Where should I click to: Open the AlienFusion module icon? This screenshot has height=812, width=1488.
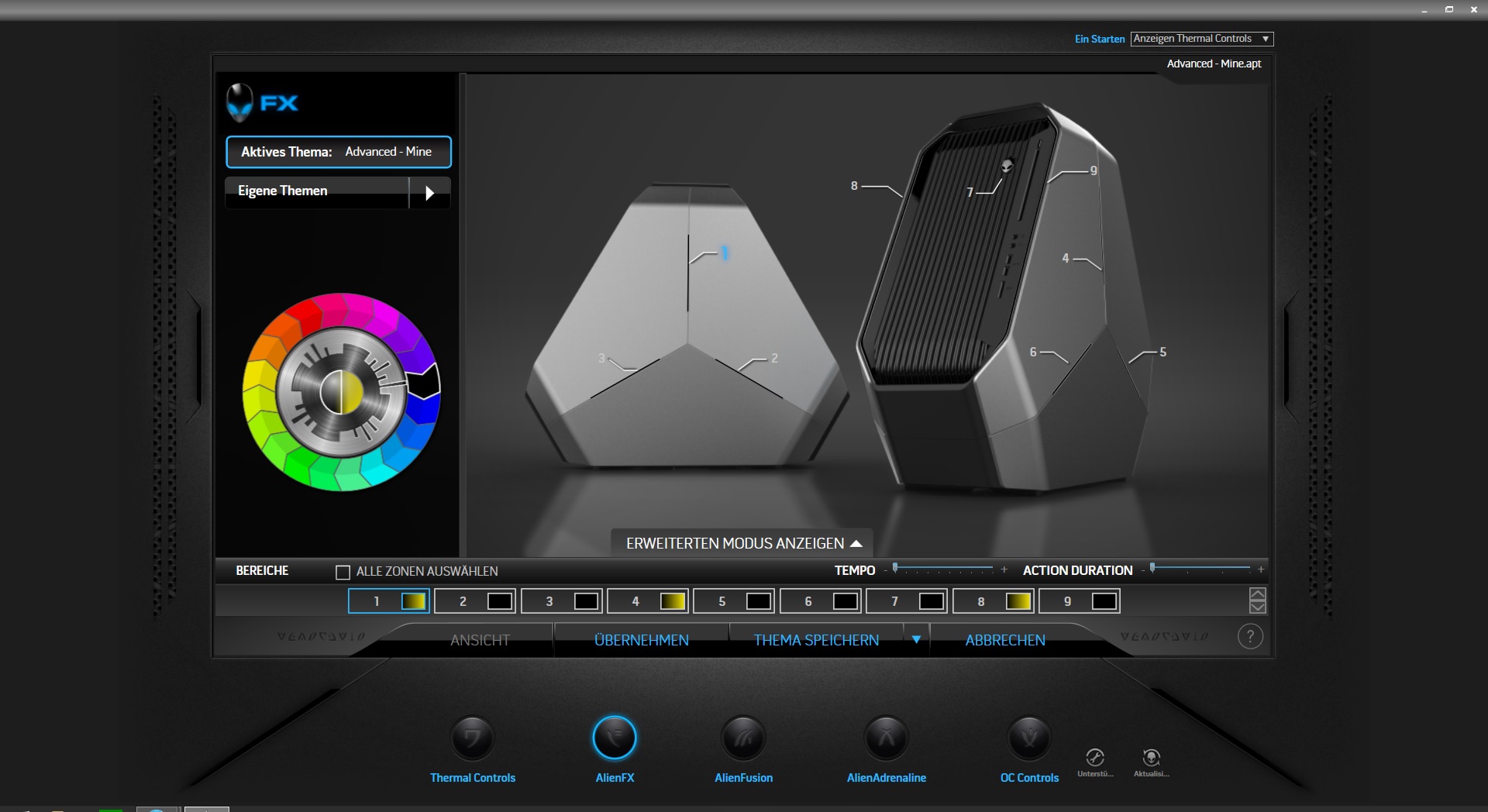pos(743,738)
